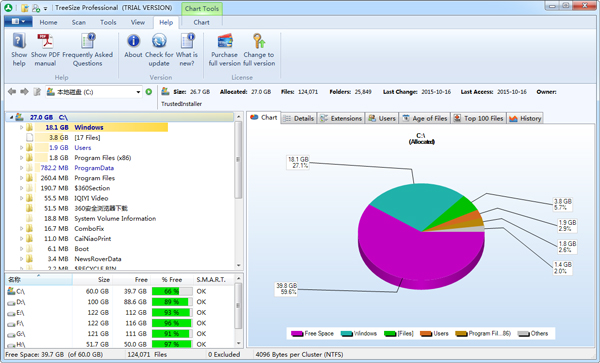Switch to Age of Files tab
The width and height of the screenshot is (600, 363).
(x=425, y=118)
